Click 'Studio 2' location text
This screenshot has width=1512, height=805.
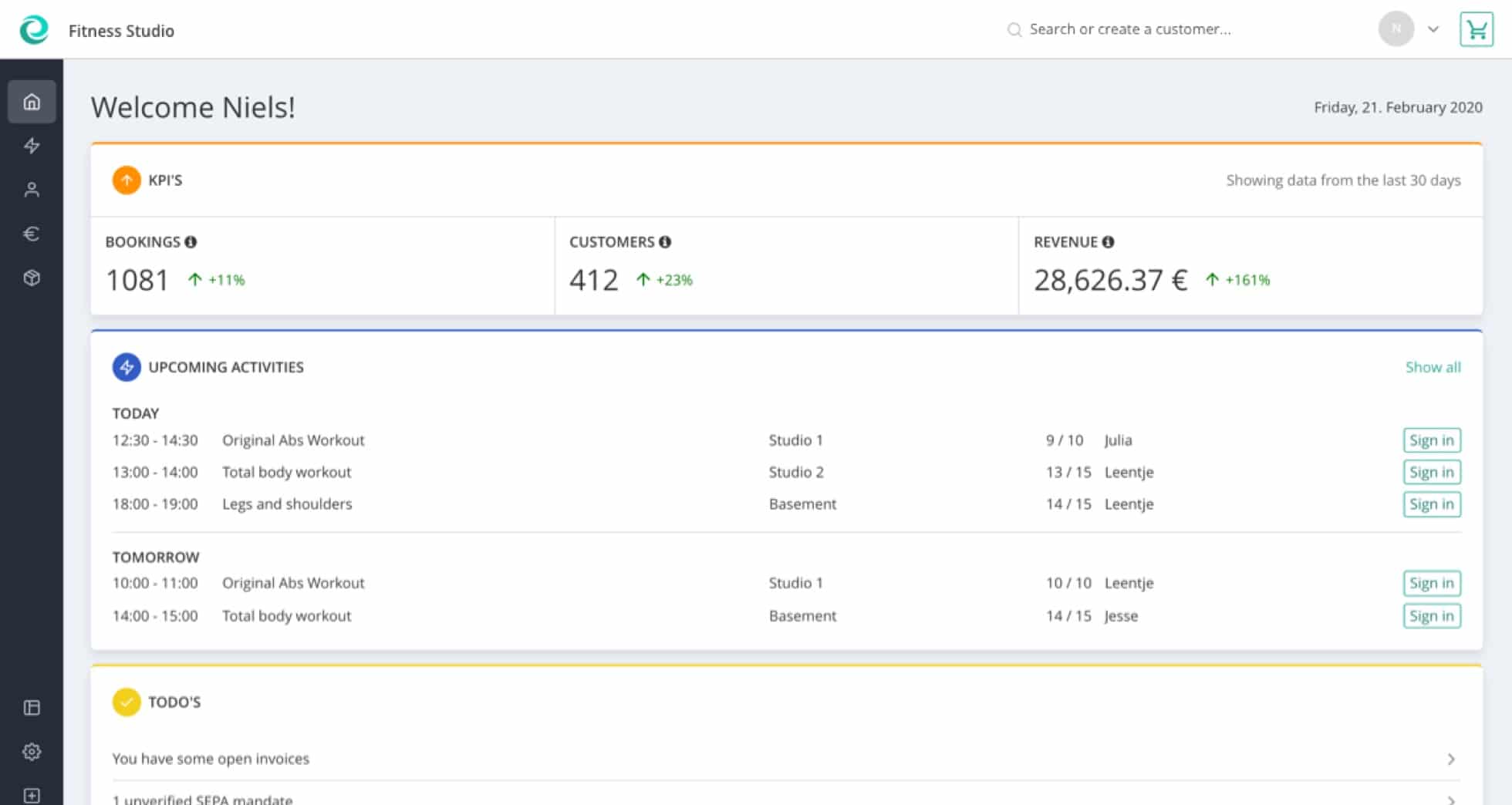pos(796,472)
